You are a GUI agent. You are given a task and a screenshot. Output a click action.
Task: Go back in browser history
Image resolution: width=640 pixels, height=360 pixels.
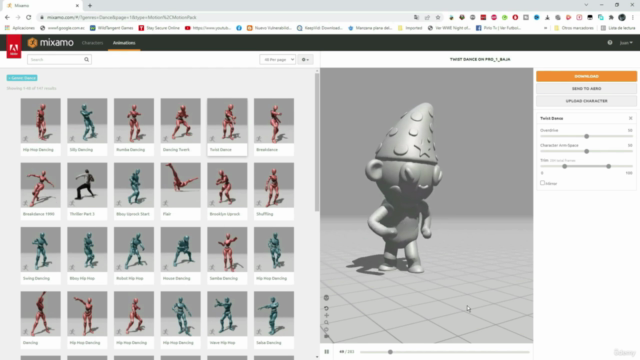(7, 18)
